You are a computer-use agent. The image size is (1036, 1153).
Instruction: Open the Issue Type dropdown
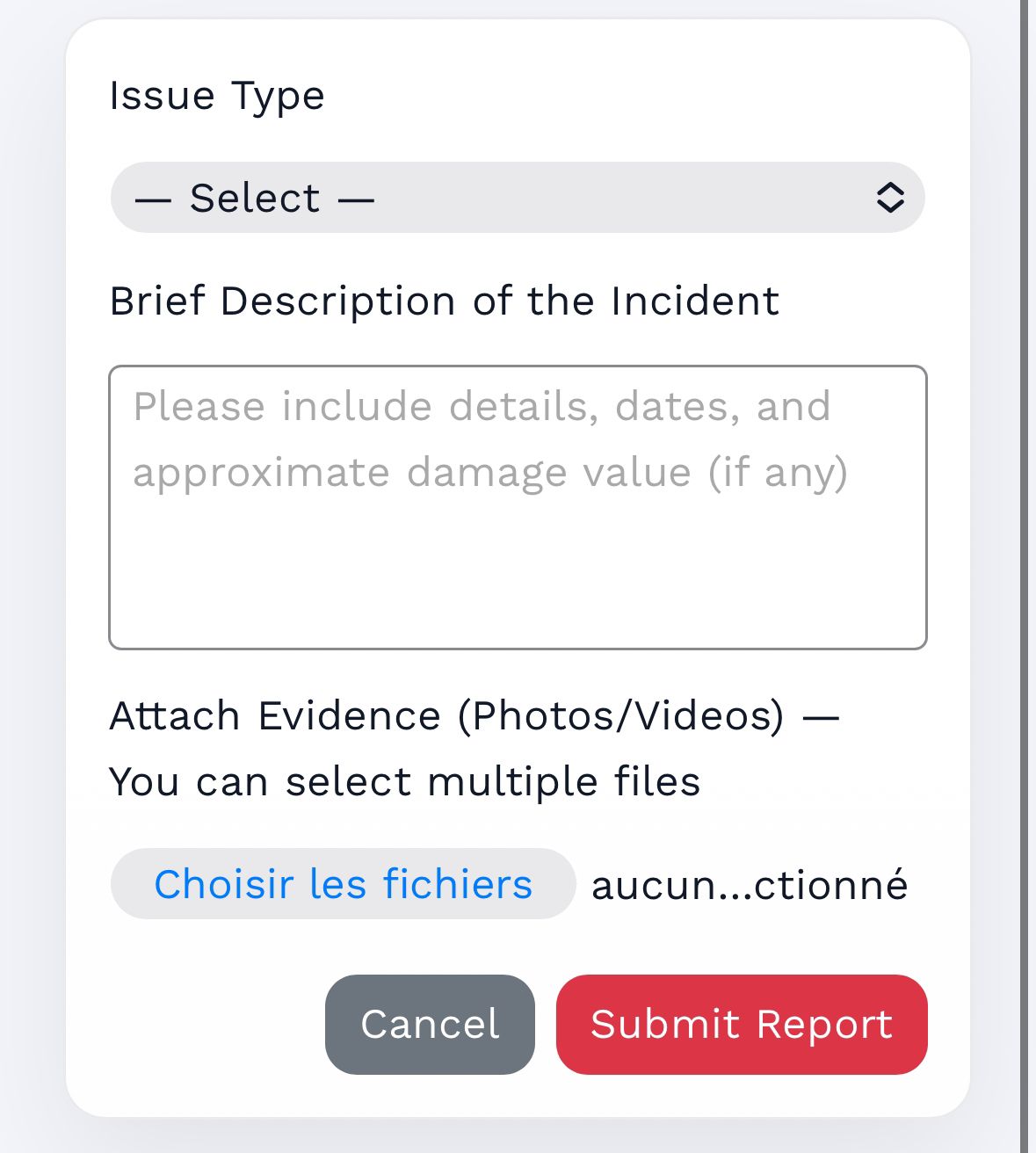(517, 198)
